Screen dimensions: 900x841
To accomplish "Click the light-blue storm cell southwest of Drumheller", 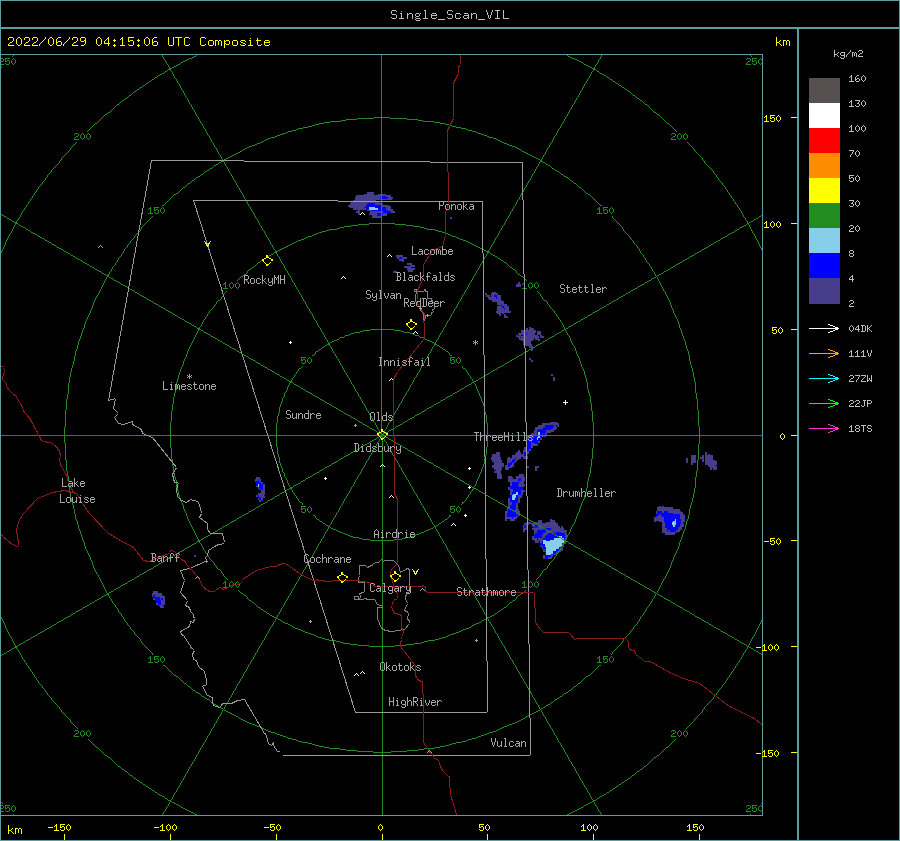I will coord(552,544).
